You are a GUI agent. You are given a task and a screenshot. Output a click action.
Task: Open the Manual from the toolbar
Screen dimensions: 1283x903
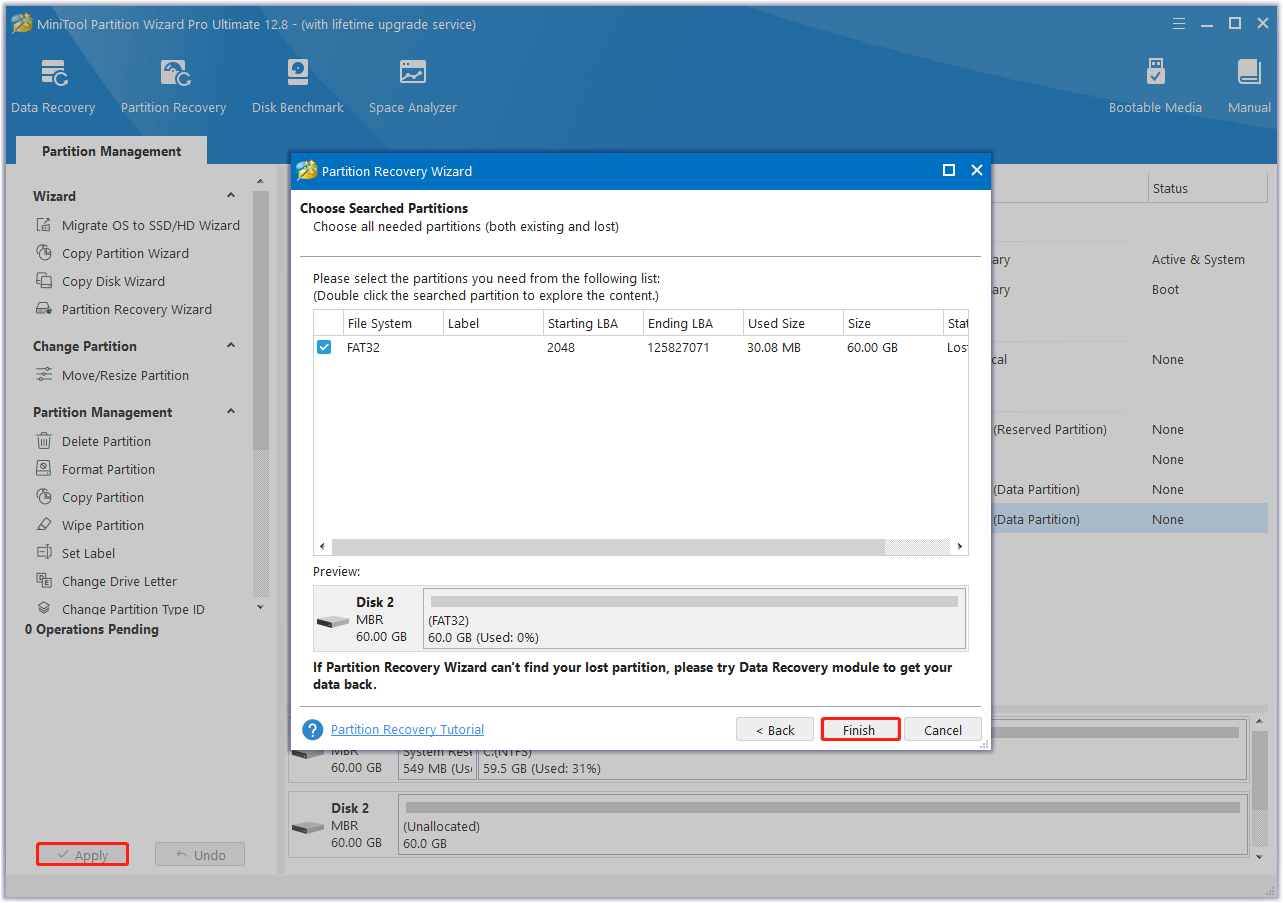point(1249,86)
